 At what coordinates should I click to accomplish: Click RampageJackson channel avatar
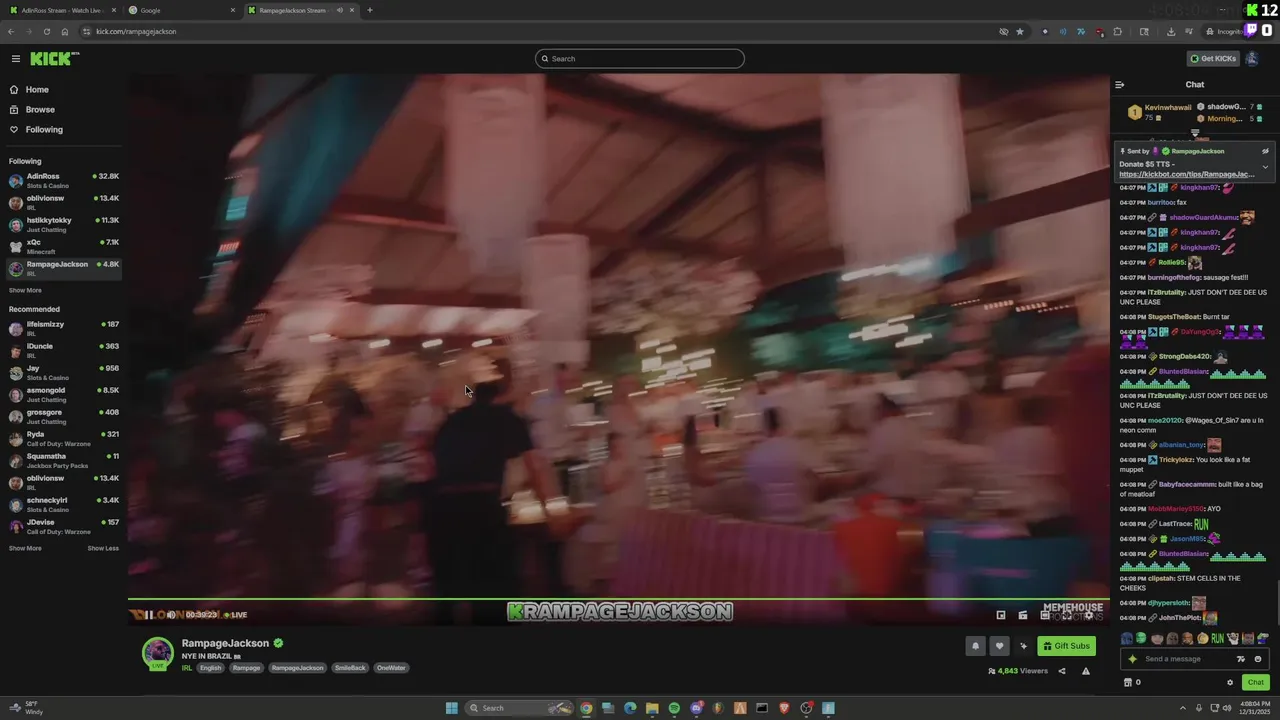[x=157, y=653]
